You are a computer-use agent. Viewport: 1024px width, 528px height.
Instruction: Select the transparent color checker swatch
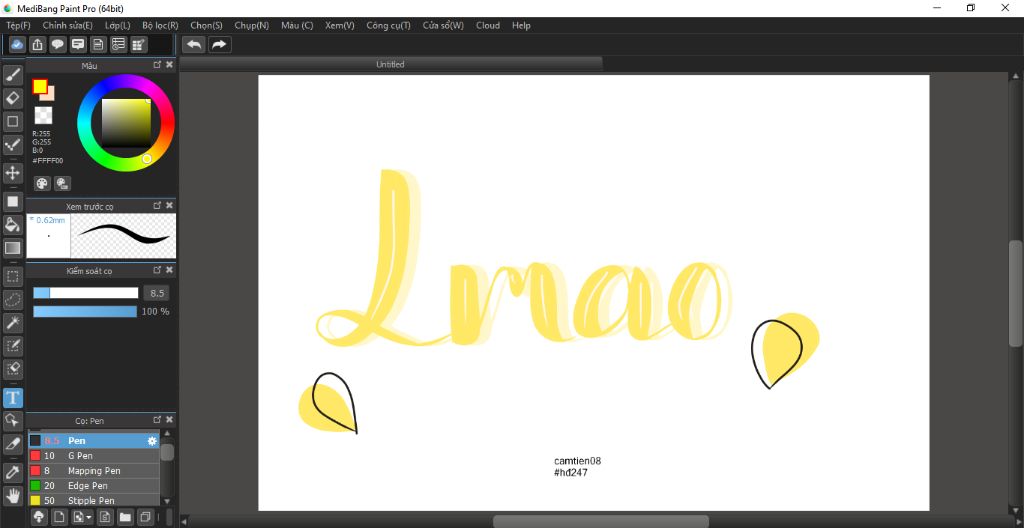tap(43, 115)
